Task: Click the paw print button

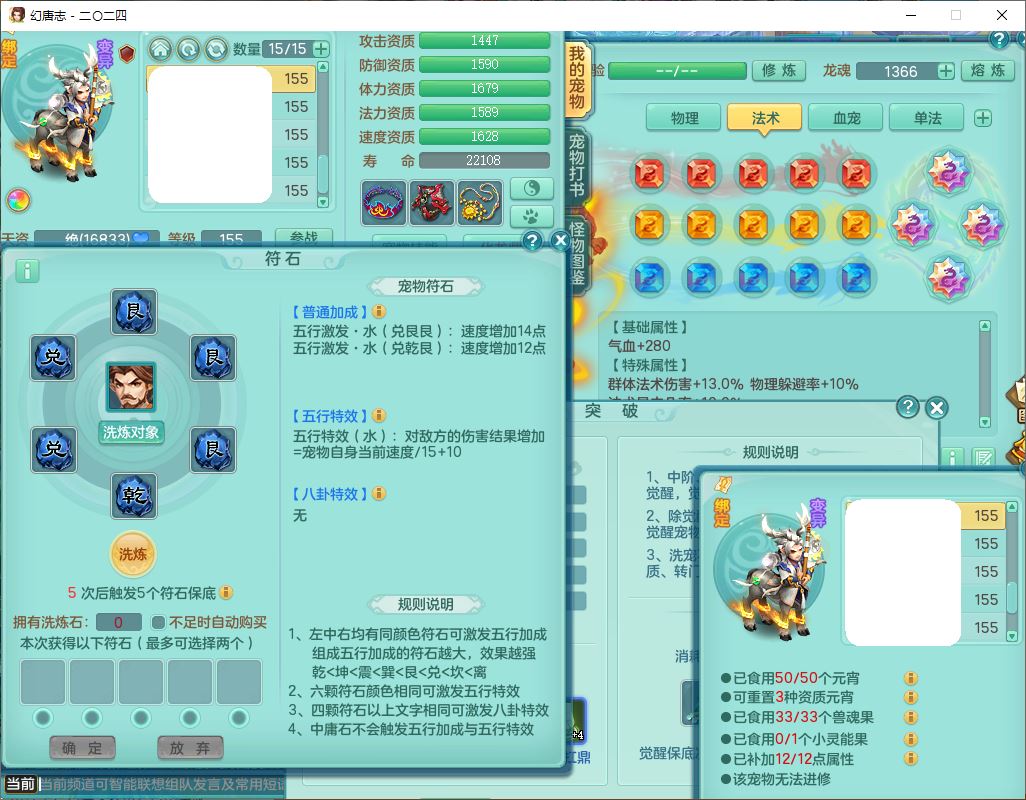Action: [x=531, y=216]
